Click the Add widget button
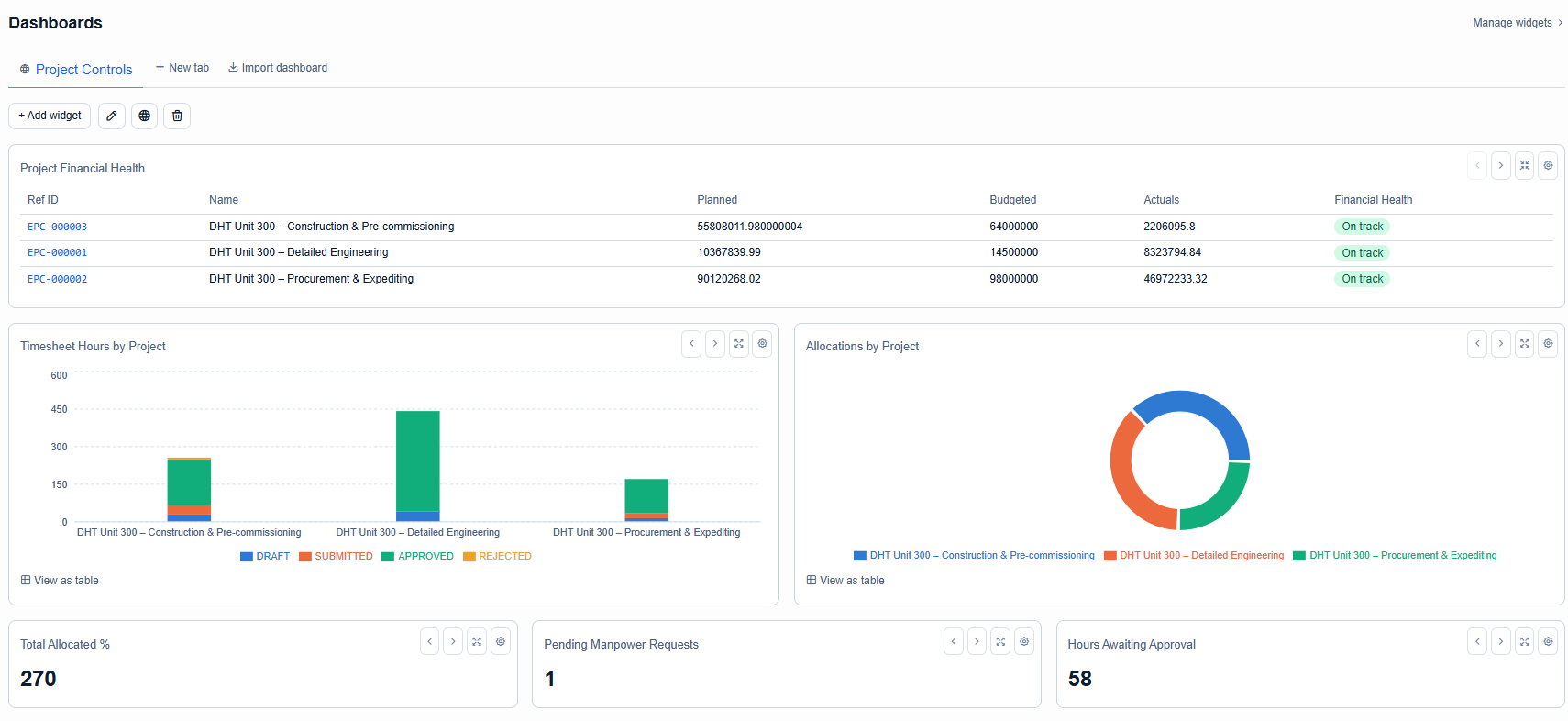The height and width of the screenshot is (721, 1568). [x=50, y=116]
